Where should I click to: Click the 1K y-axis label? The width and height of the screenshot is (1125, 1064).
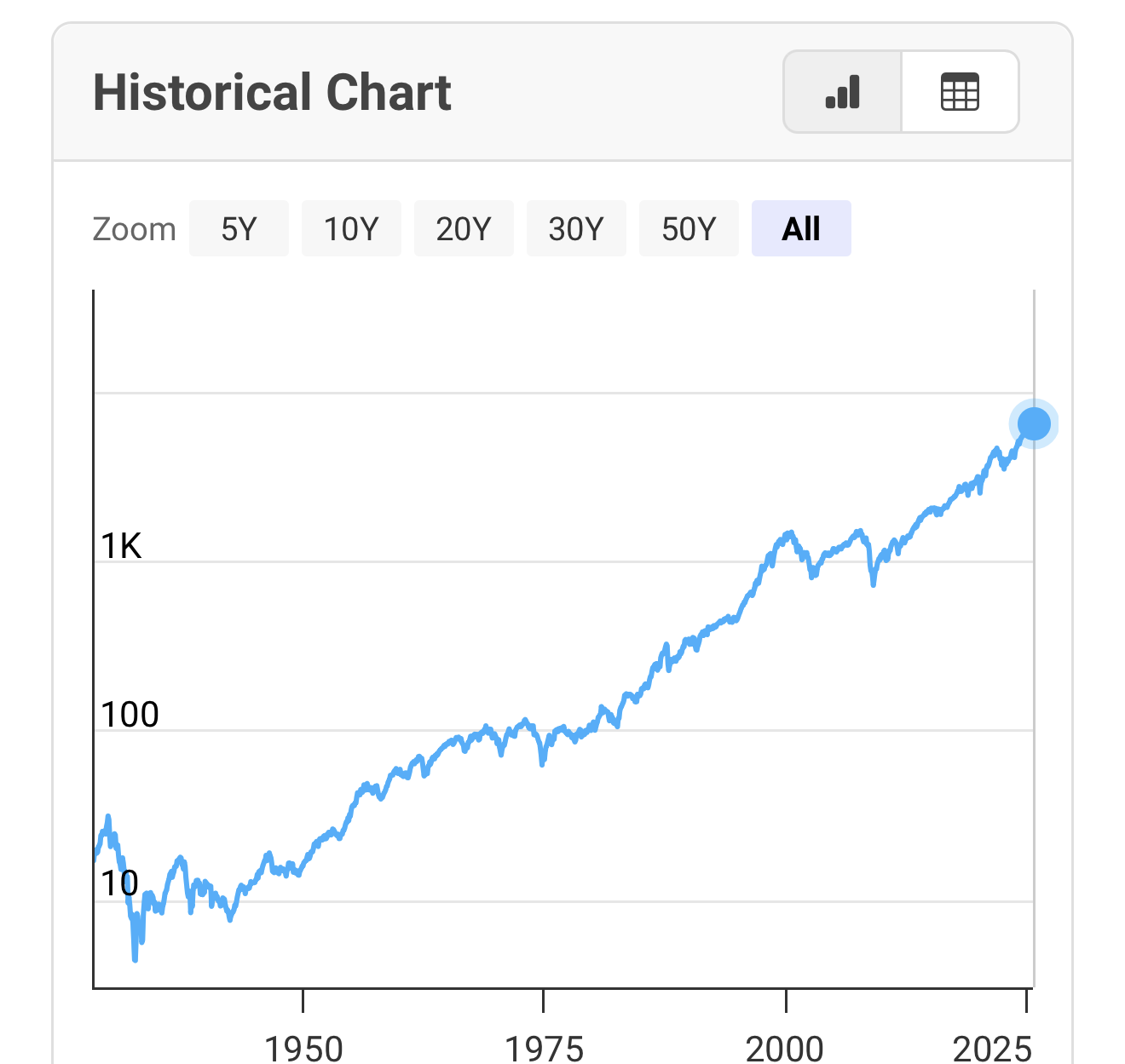[x=121, y=546]
